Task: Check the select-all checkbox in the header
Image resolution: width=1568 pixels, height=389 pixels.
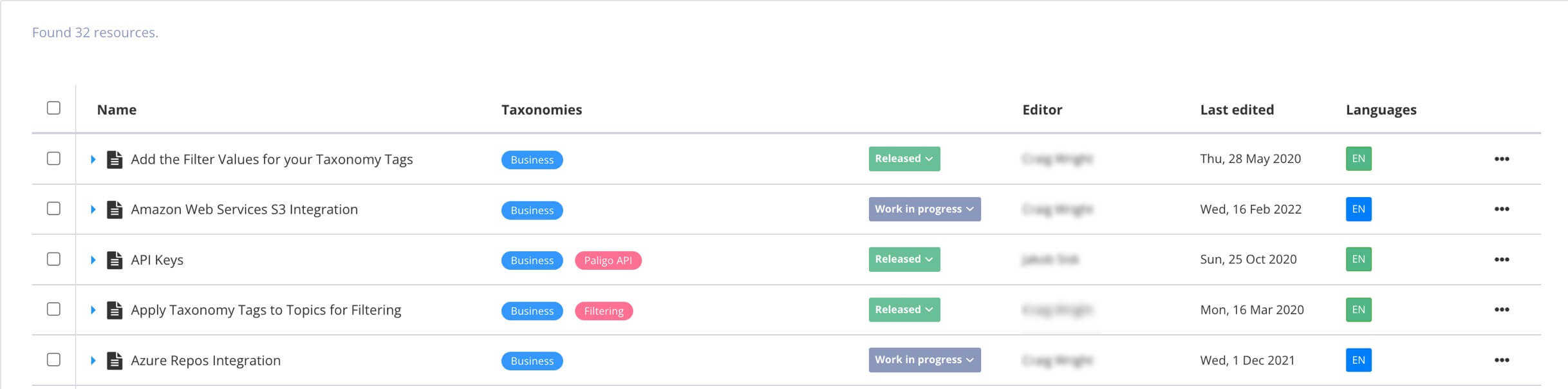Action: [54, 108]
